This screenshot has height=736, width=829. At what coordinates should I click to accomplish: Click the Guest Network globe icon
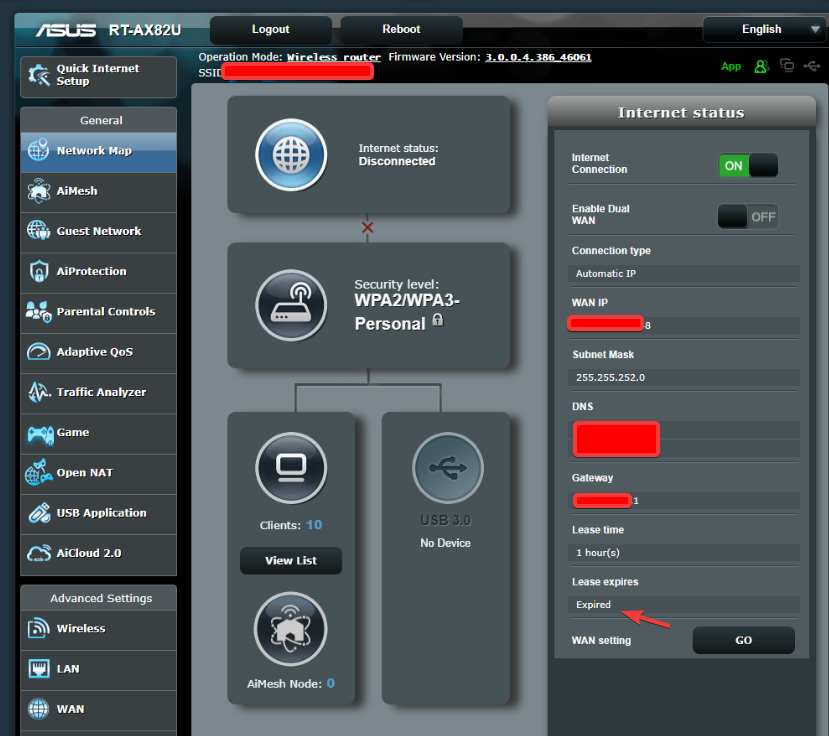point(39,231)
